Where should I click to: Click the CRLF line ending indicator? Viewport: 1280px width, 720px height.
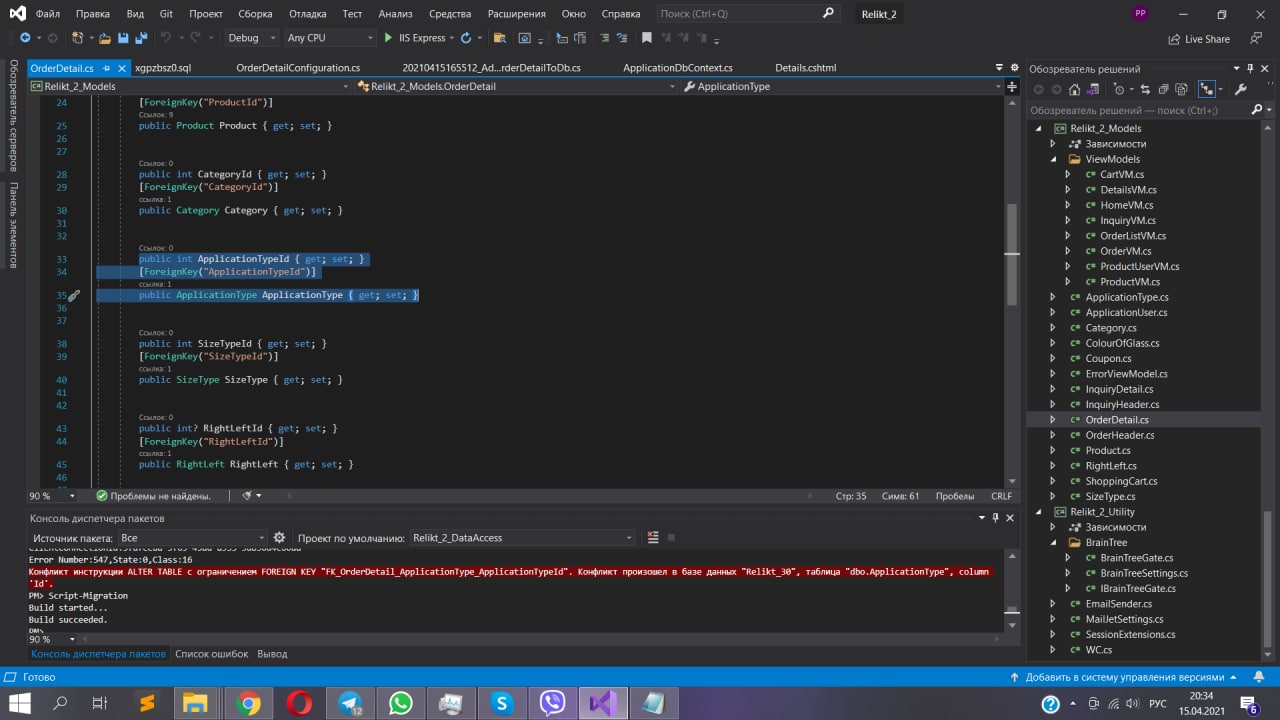coord(1001,496)
